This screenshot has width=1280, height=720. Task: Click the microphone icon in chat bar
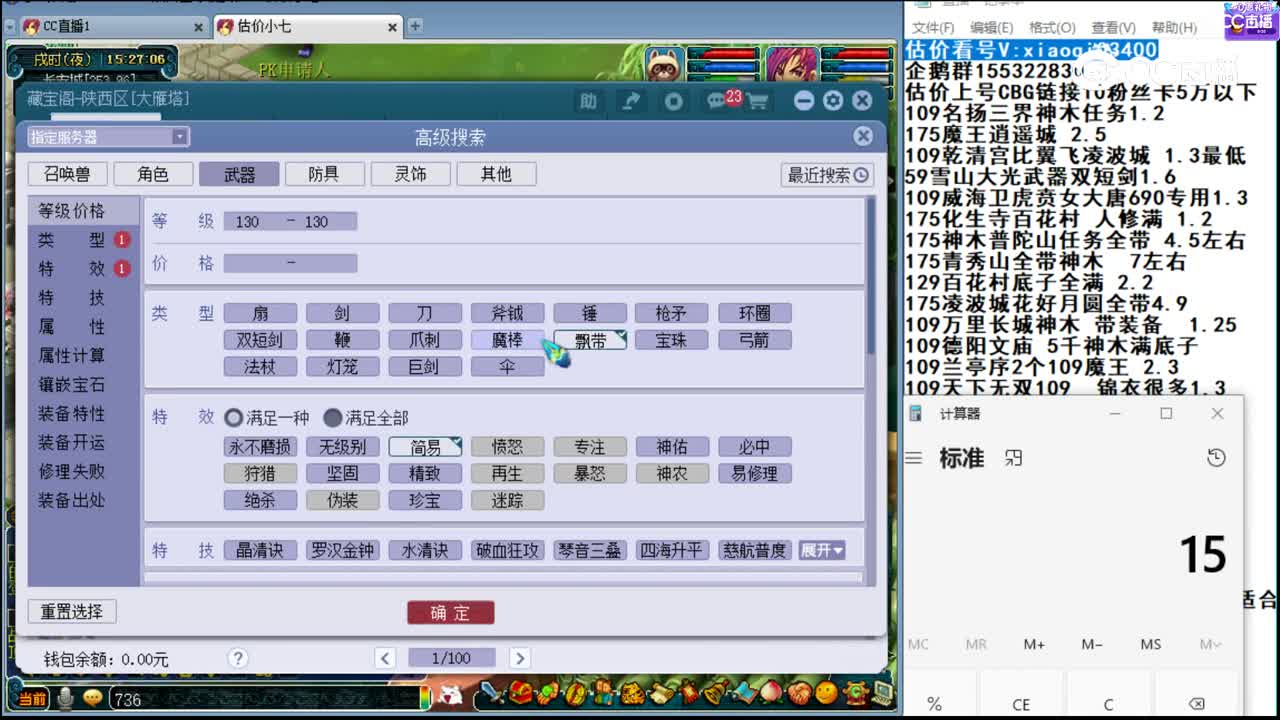(x=66, y=698)
